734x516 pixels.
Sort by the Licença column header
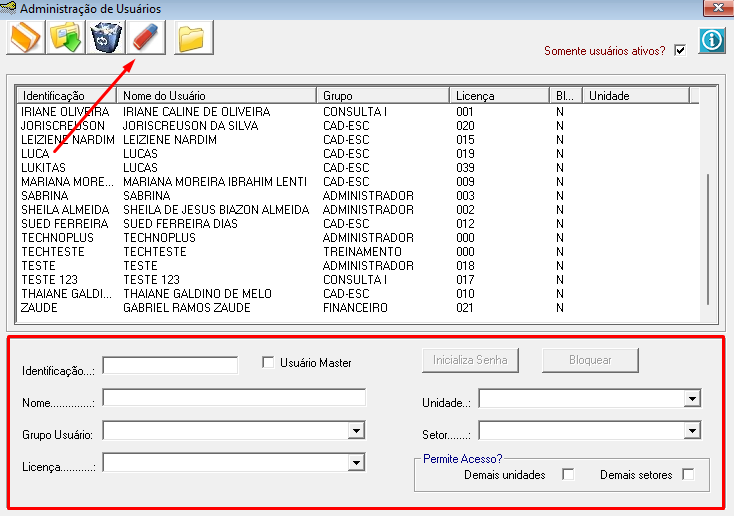[499, 96]
